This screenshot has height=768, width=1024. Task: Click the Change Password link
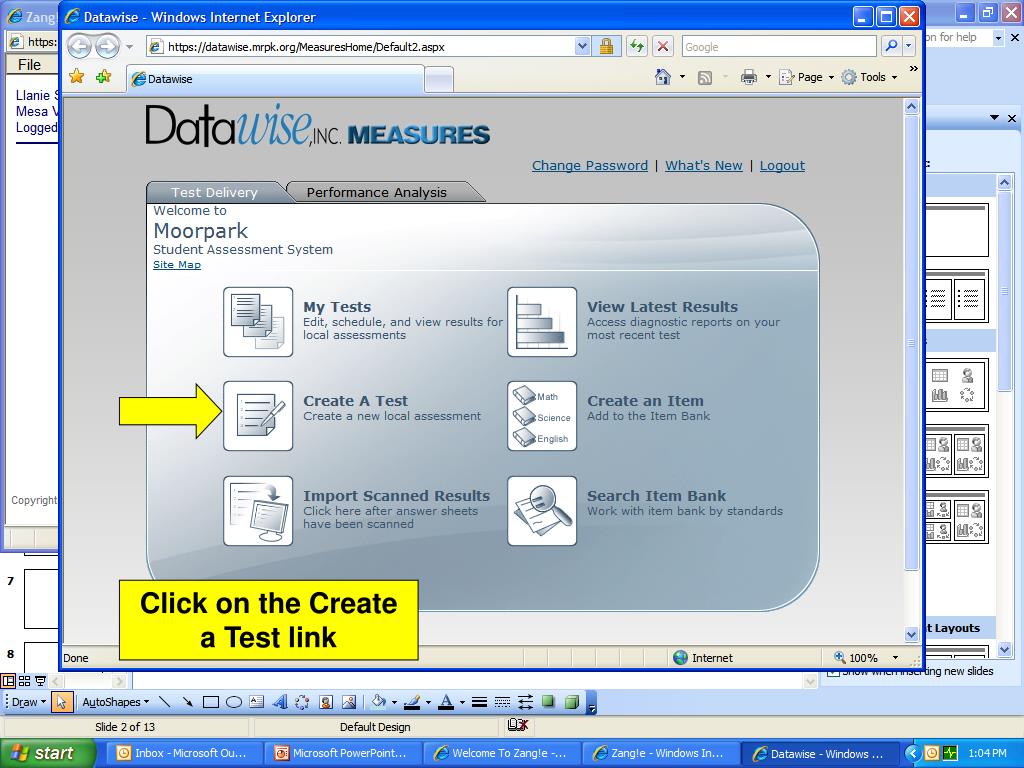pos(590,166)
